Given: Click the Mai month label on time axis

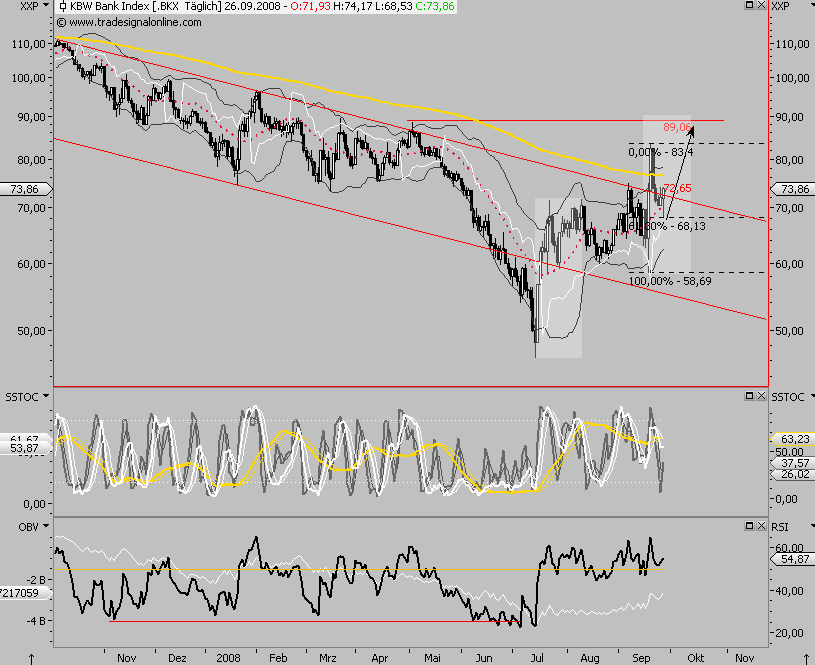Looking at the screenshot, I should point(432,658).
